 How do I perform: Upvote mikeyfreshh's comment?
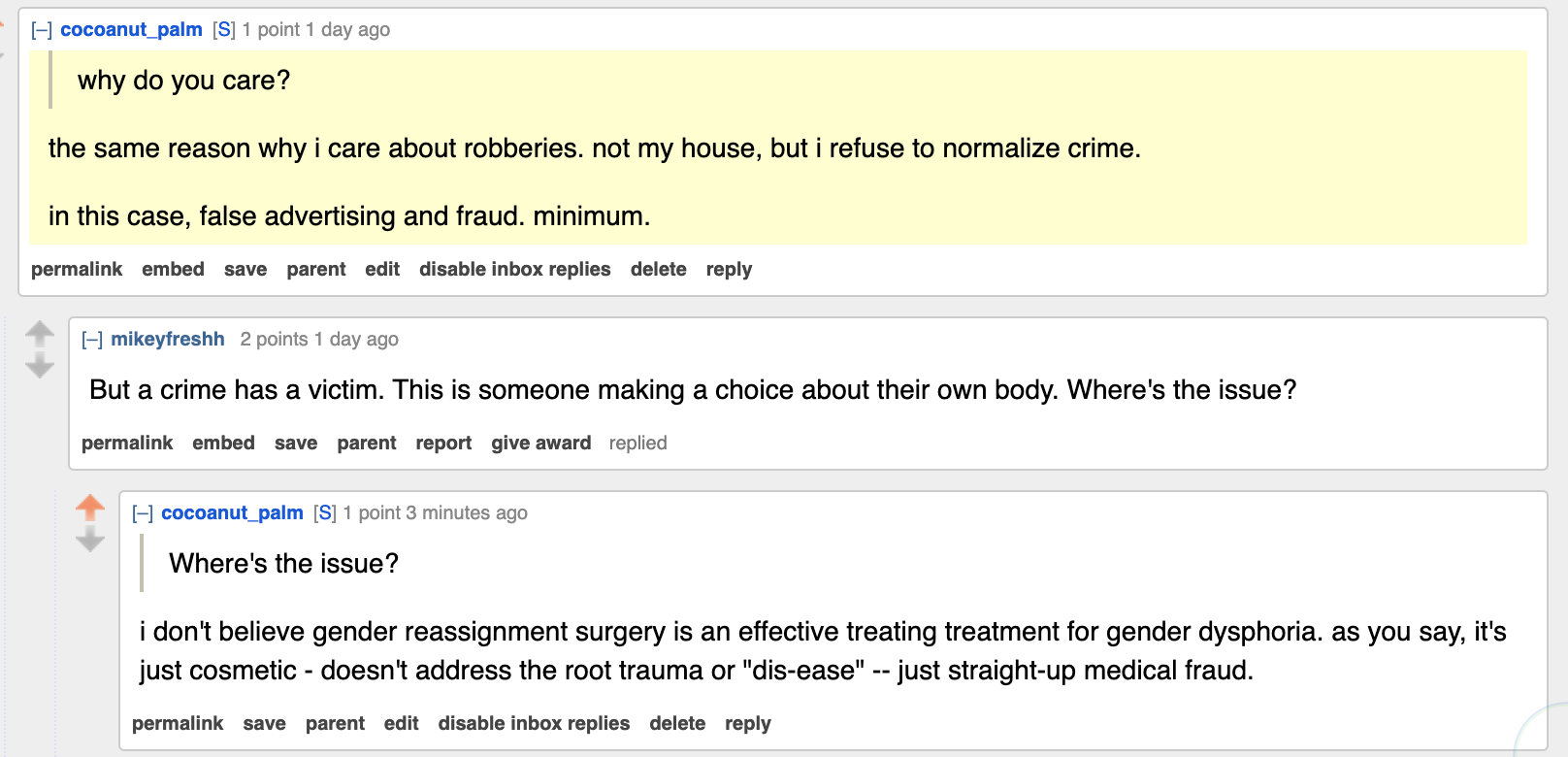40,333
